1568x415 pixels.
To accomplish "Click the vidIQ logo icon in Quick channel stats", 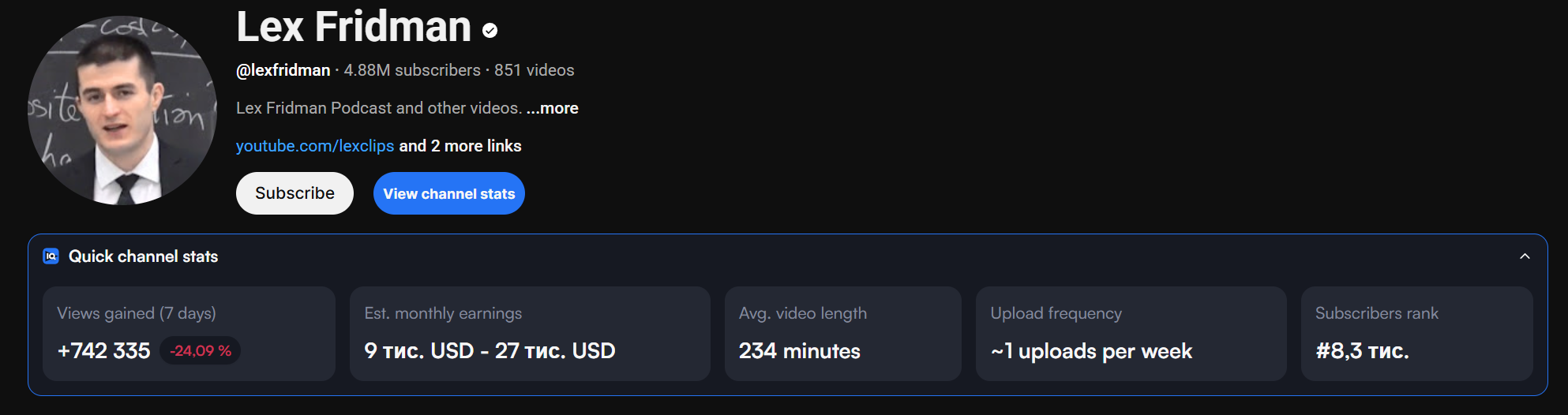I will 51,256.
